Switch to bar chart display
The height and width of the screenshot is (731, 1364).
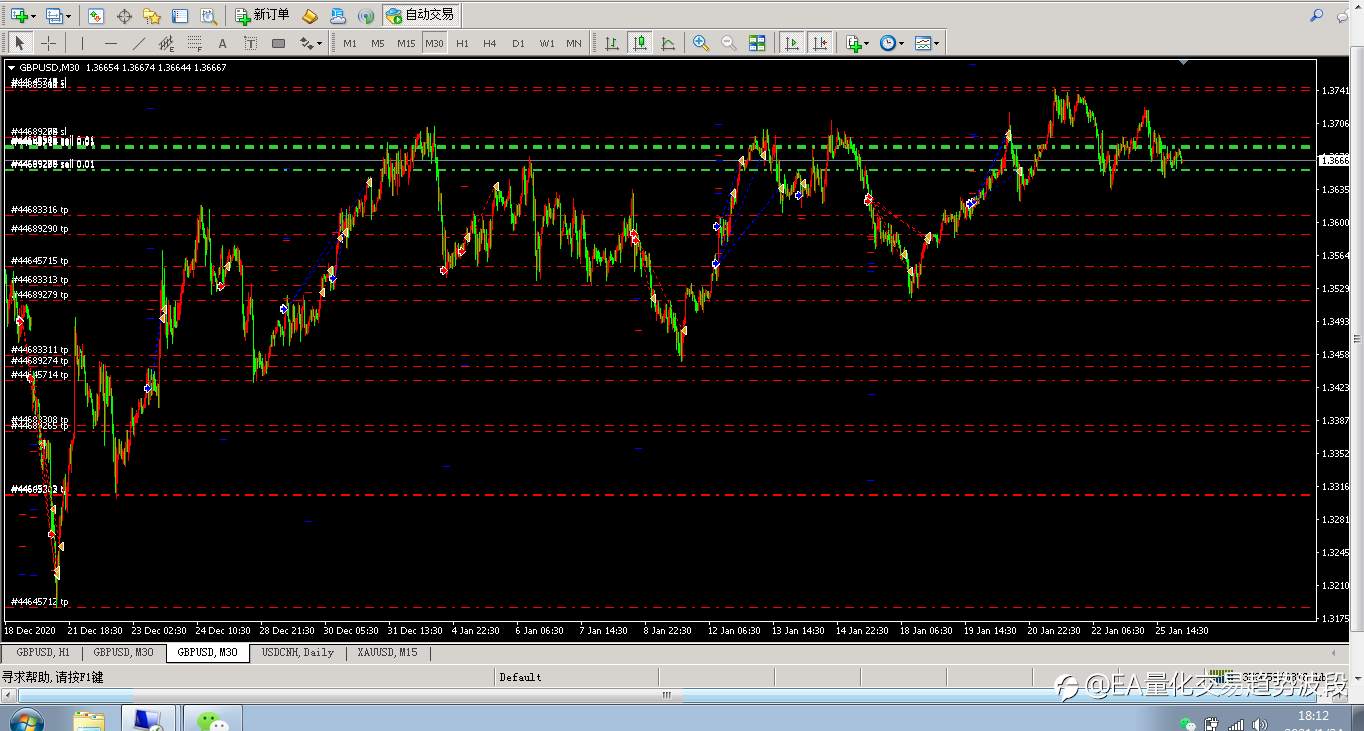coord(611,43)
